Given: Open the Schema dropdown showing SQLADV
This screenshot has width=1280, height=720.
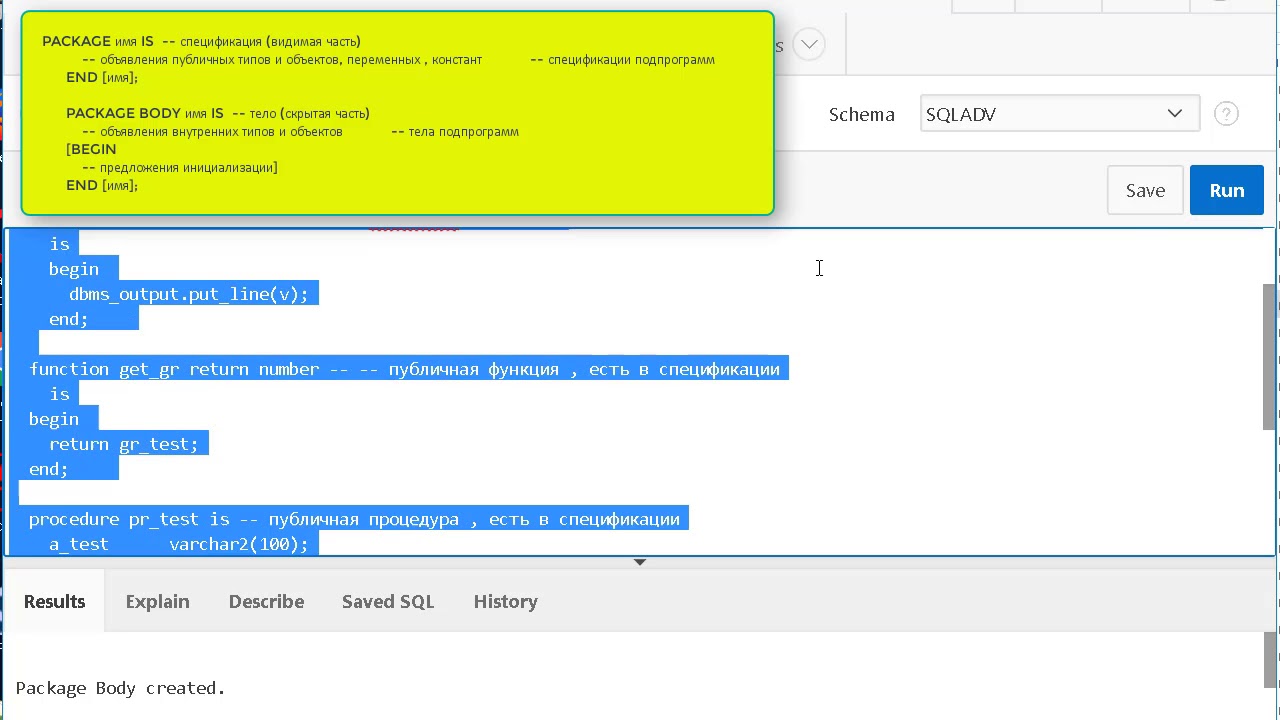Looking at the screenshot, I should [1059, 114].
